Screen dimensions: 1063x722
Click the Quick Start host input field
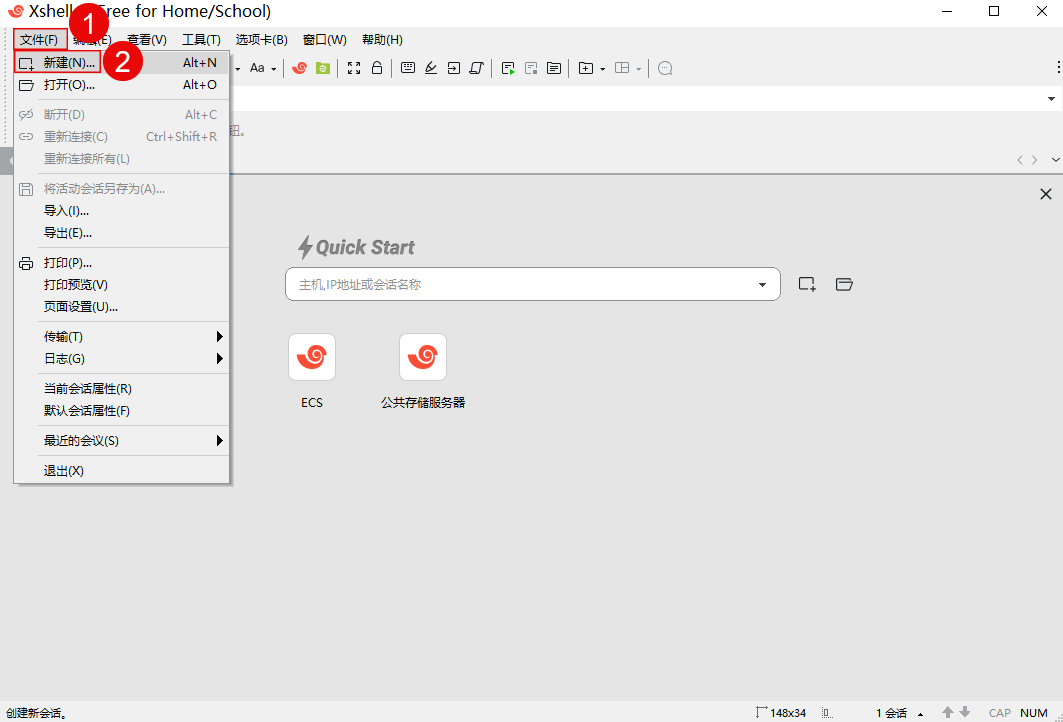(520, 285)
